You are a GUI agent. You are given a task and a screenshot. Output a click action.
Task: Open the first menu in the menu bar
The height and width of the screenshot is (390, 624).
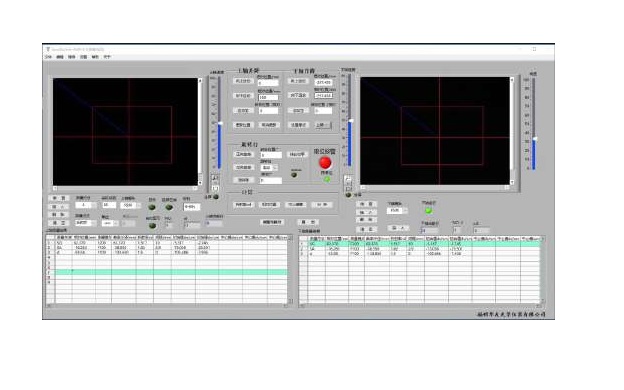(48, 57)
